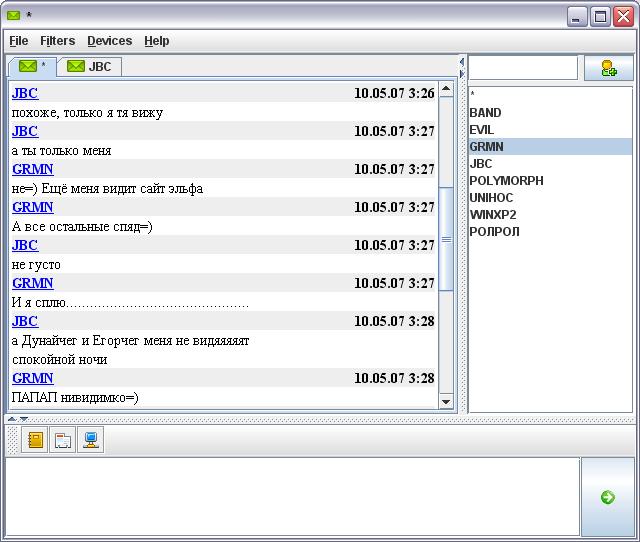Image resolution: width=640 pixels, height=542 pixels.
Task: Select POLYMORPH in the user list
Action: coord(506,181)
